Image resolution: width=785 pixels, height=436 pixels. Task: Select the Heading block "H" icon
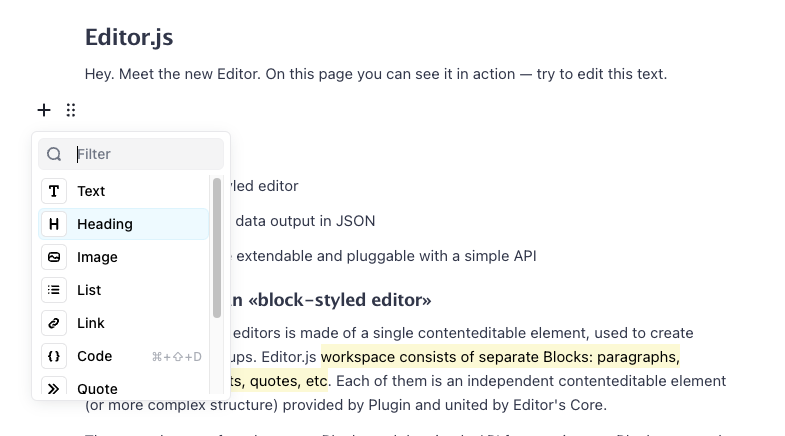(x=54, y=224)
